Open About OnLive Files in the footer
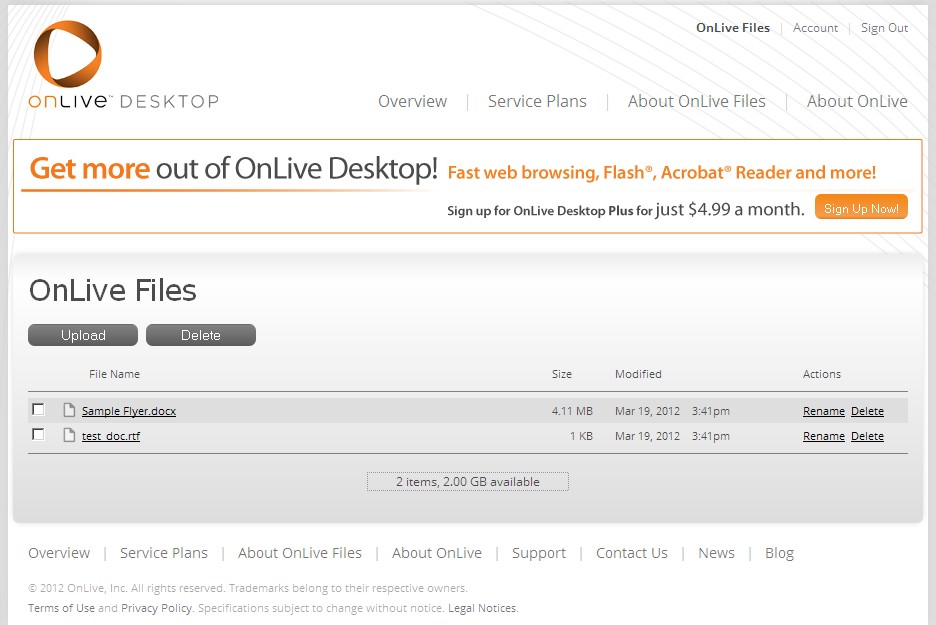This screenshot has width=936, height=625. click(300, 553)
